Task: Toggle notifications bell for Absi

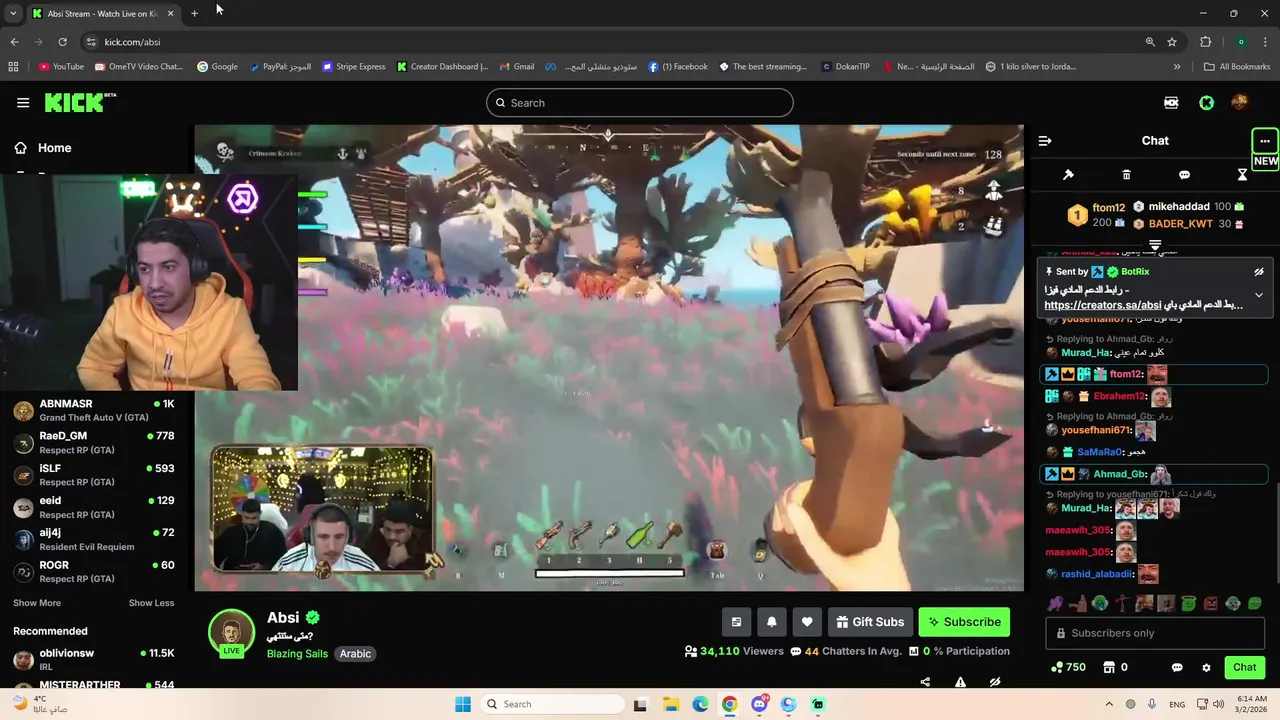Action: click(x=772, y=622)
